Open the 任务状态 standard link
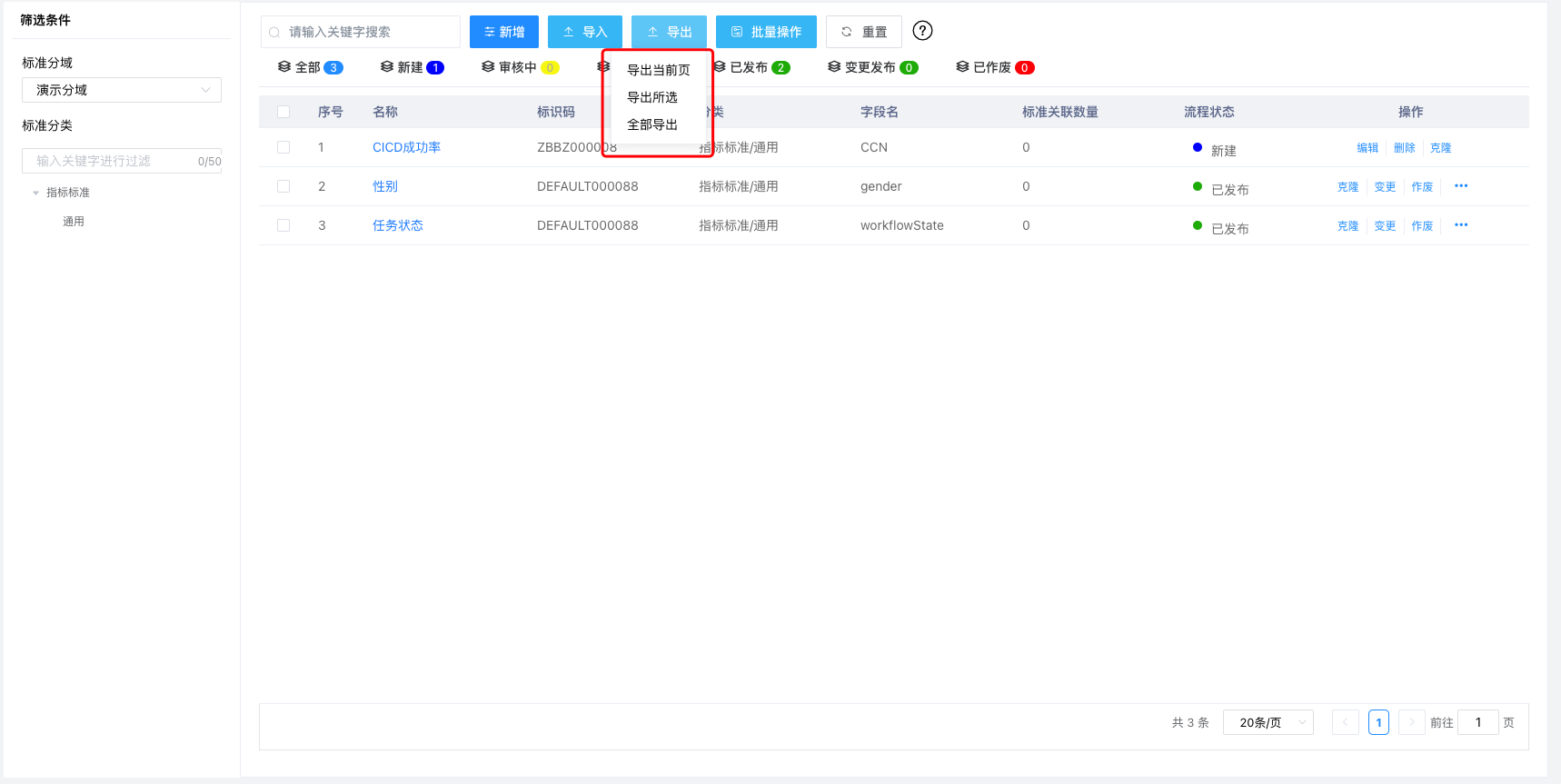This screenshot has width=1561, height=784. coord(398,225)
